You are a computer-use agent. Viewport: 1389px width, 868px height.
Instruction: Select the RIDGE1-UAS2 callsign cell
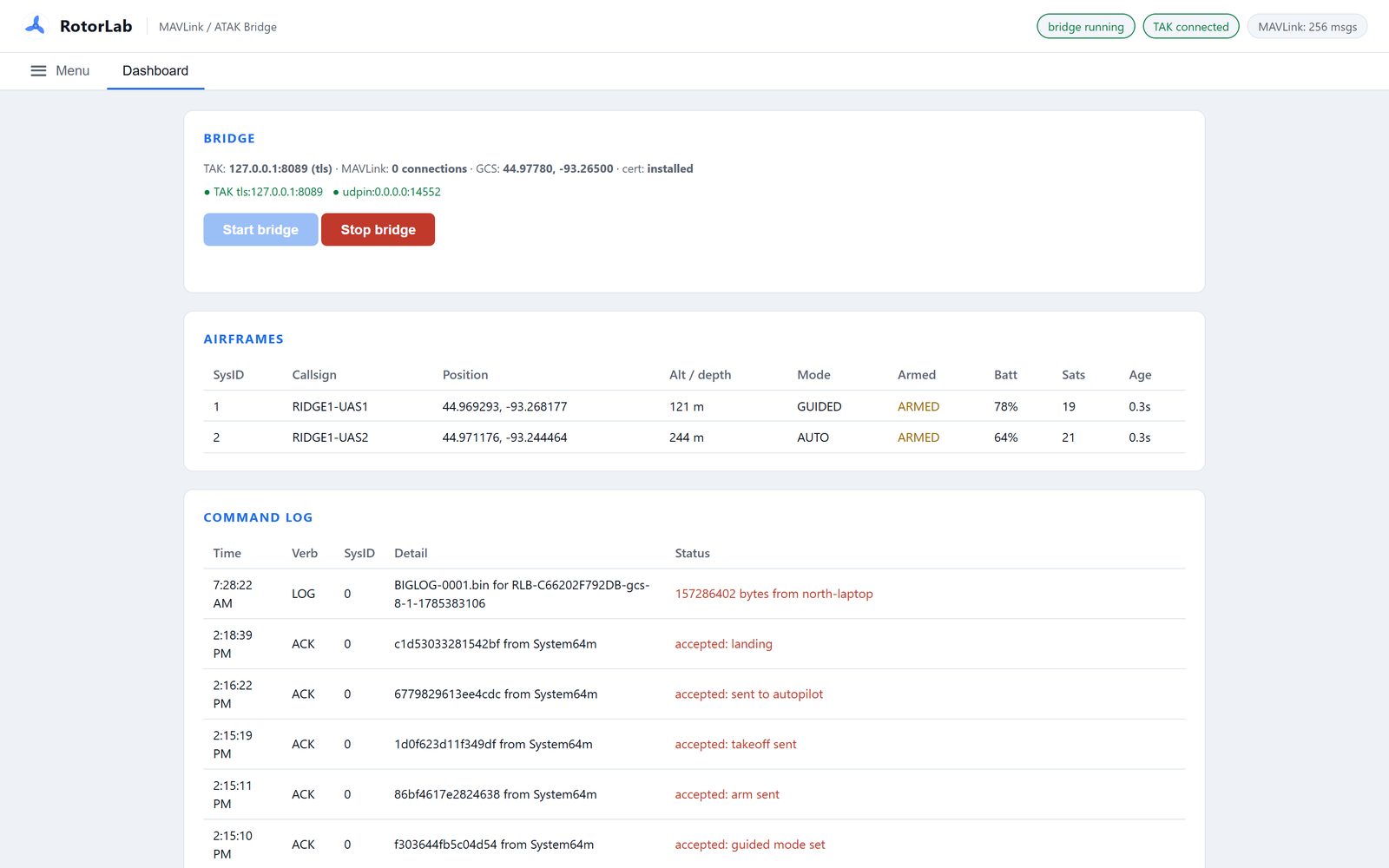coord(330,437)
